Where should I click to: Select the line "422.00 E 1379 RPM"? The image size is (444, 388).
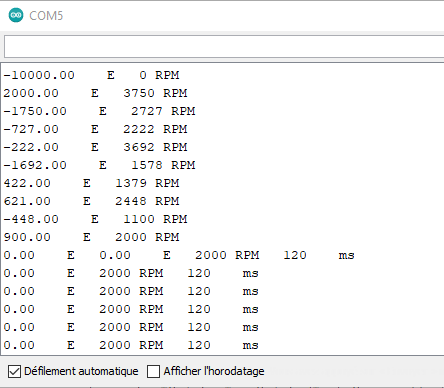(91, 183)
